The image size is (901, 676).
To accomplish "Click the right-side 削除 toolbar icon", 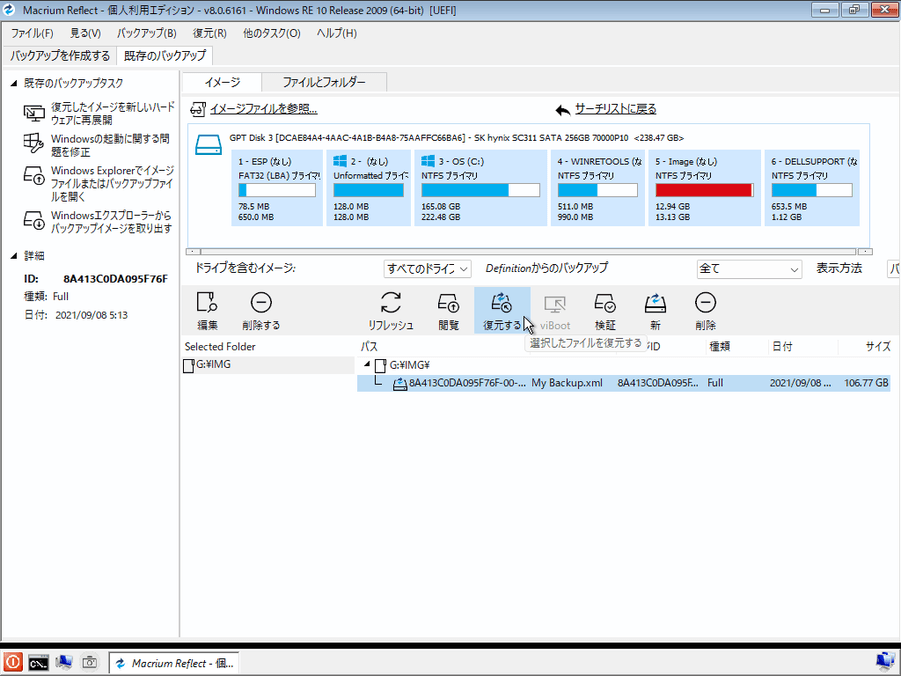I will pyautogui.click(x=705, y=302).
